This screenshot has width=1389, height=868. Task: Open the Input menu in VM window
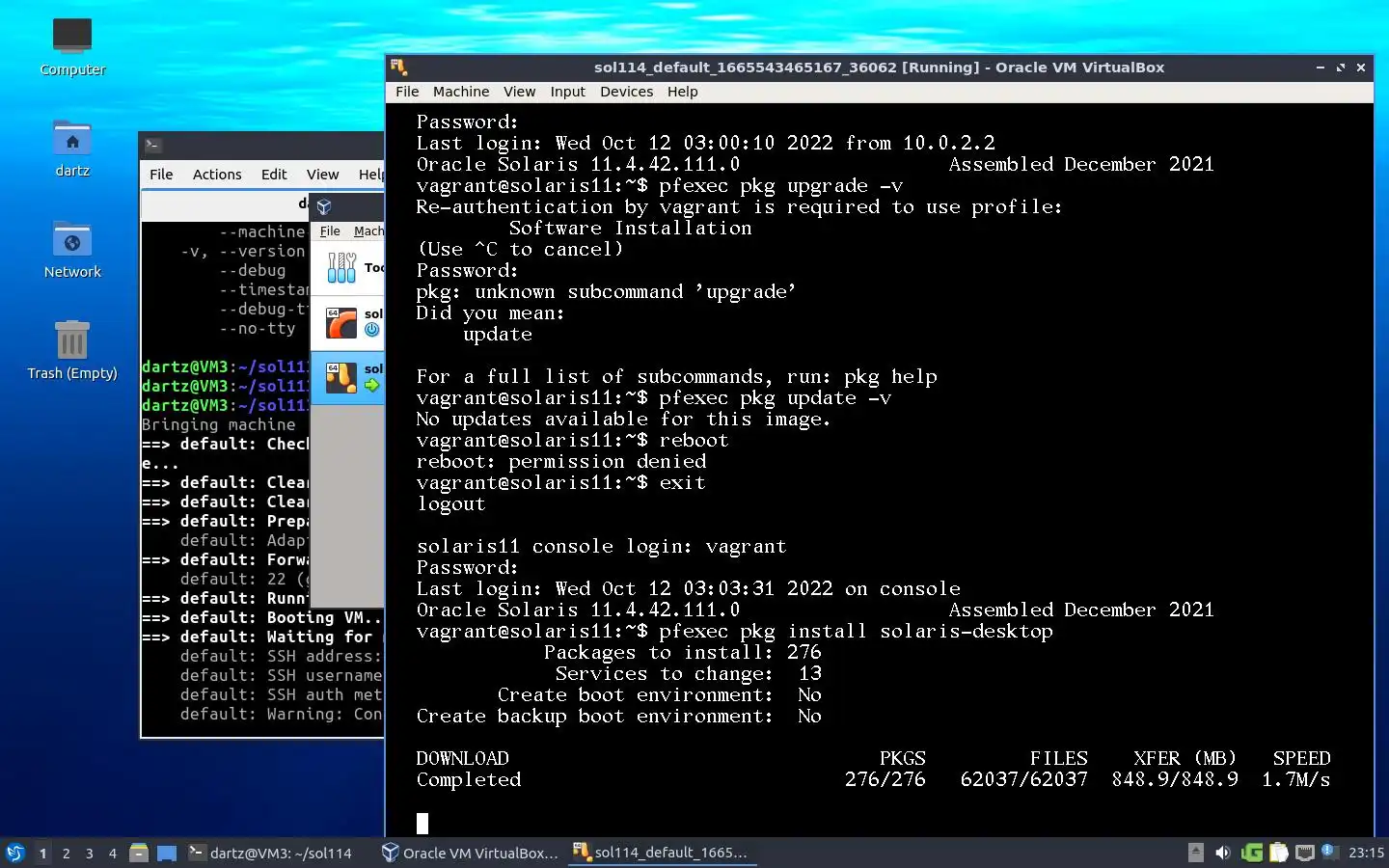(x=568, y=92)
